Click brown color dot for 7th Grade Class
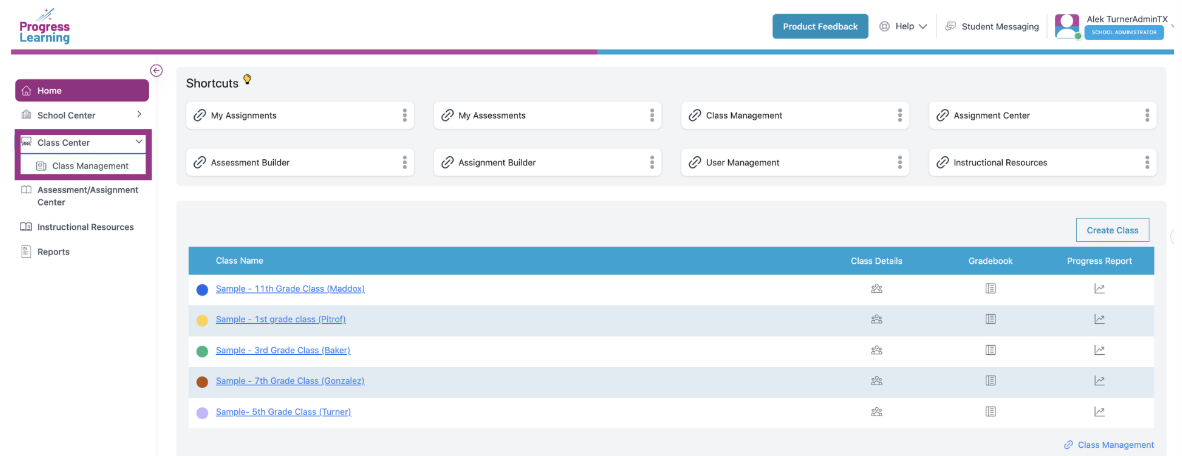Screen dimensions: 1182x456 (202, 382)
